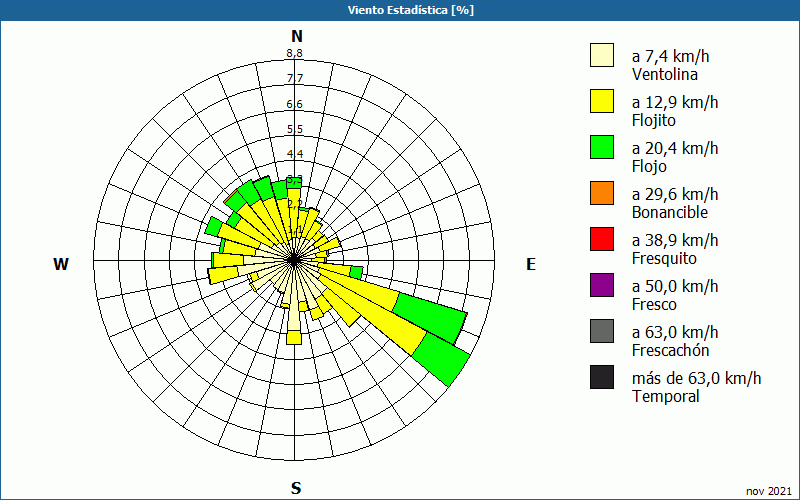Click the black Temporal legend swatch
This screenshot has width=800, height=500.
click(602, 377)
